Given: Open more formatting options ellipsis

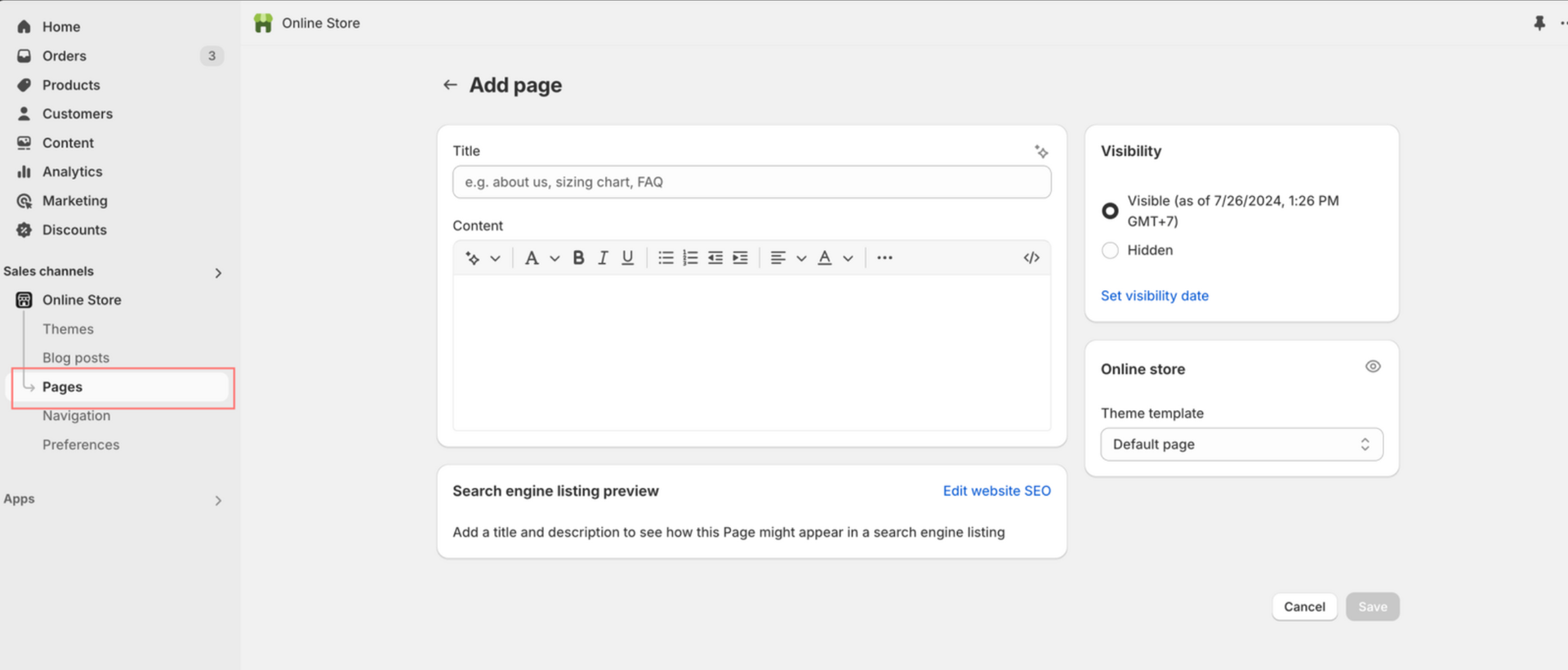Looking at the screenshot, I should point(884,258).
